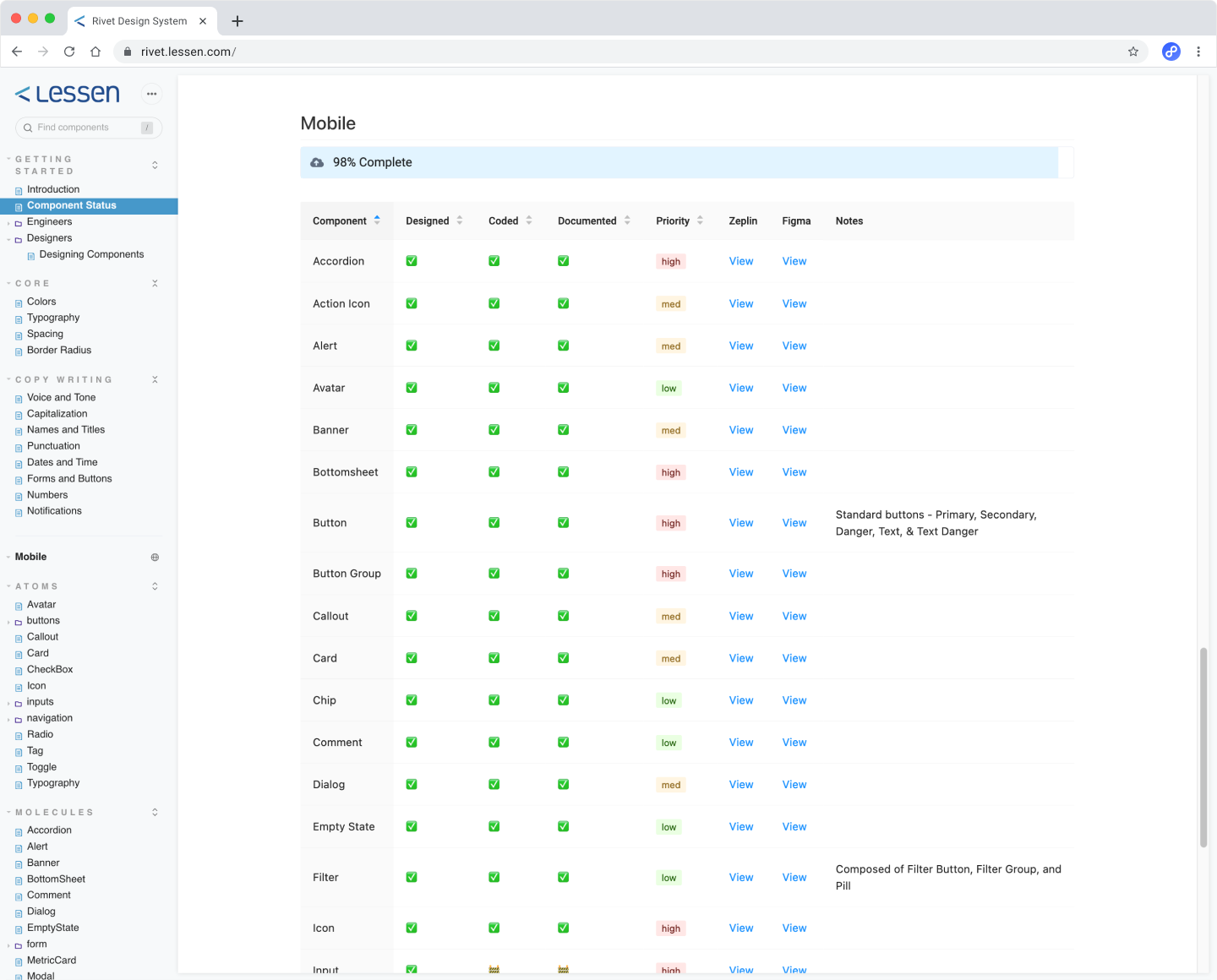
Task: Click the globe icon next to Mobile
Action: point(155,558)
